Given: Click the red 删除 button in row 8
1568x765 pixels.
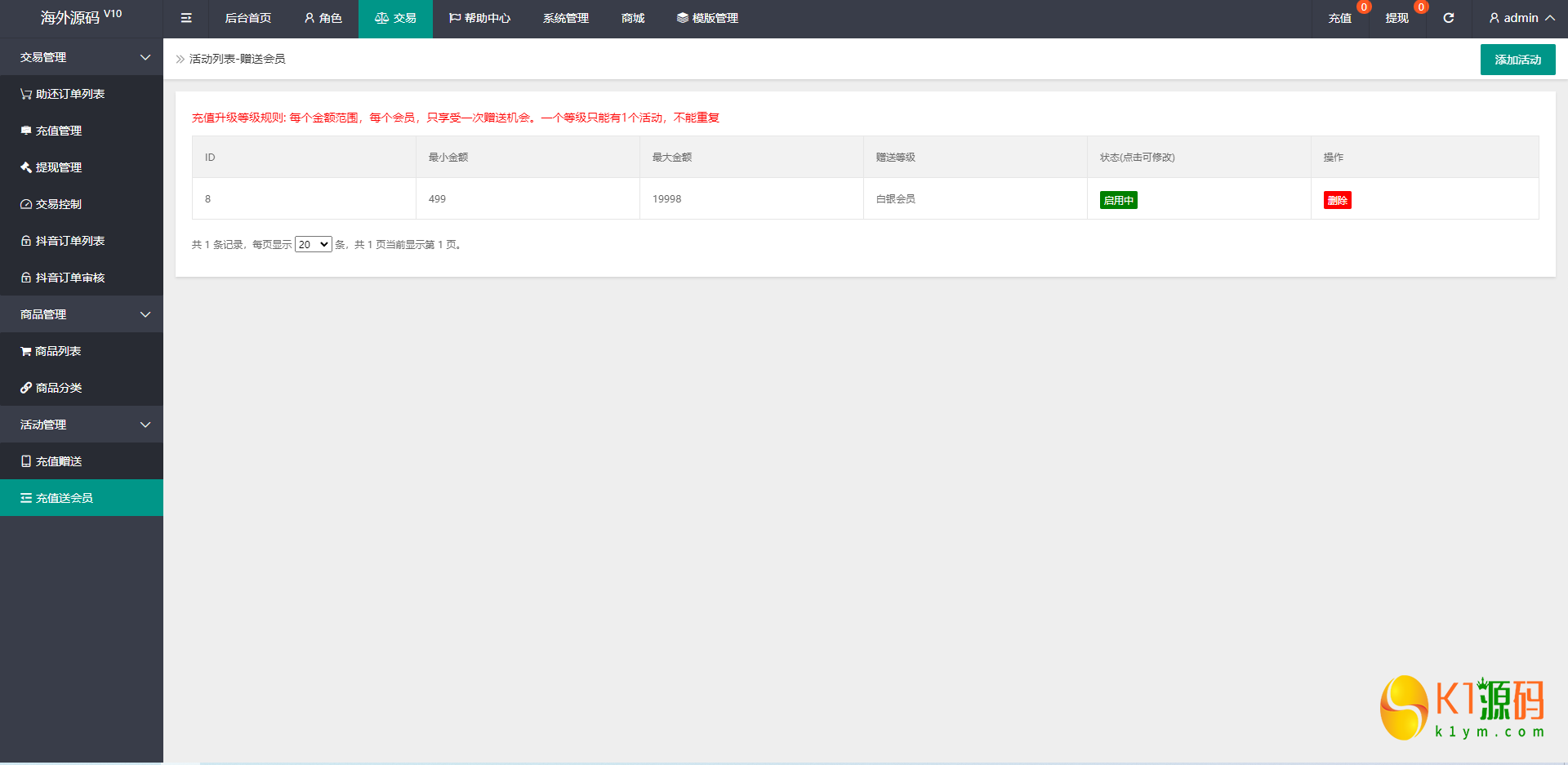Looking at the screenshot, I should point(1338,200).
